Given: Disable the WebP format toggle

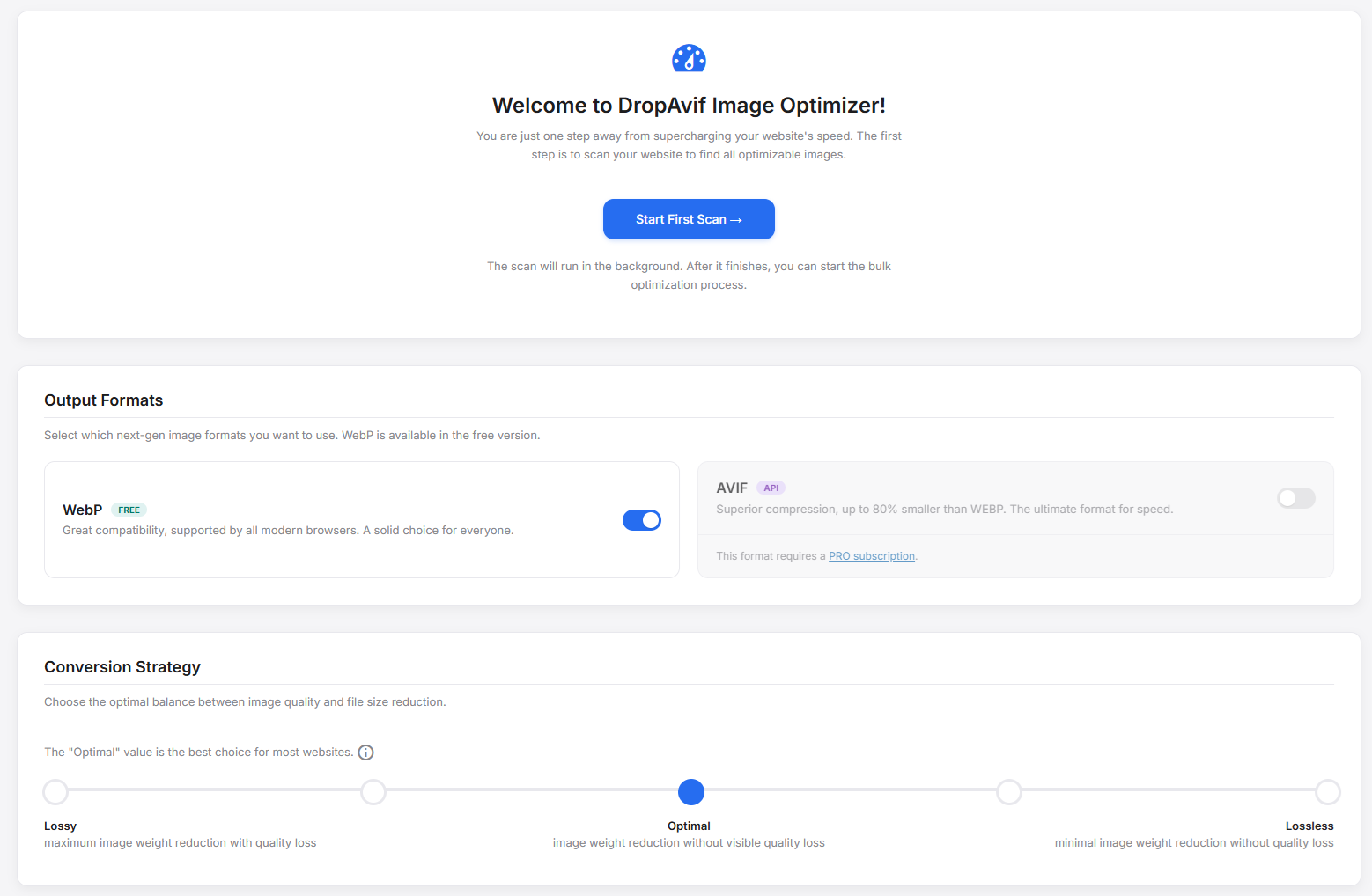Looking at the screenshot, I should pyautogui.click(x=642, y=520).
